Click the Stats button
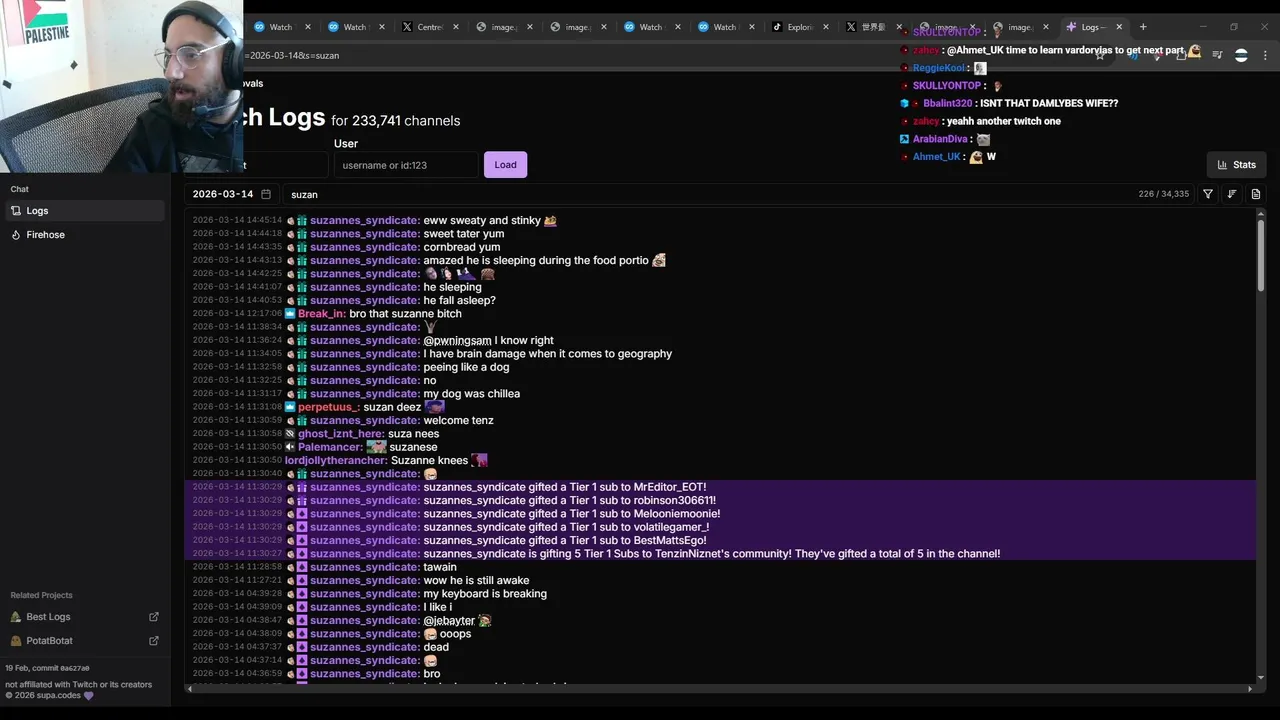1280x720 pixels. coord(1237,165)
